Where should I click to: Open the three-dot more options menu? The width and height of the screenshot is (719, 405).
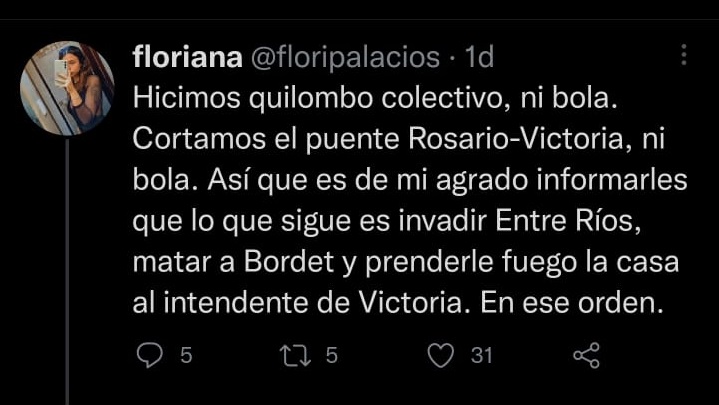684,55
